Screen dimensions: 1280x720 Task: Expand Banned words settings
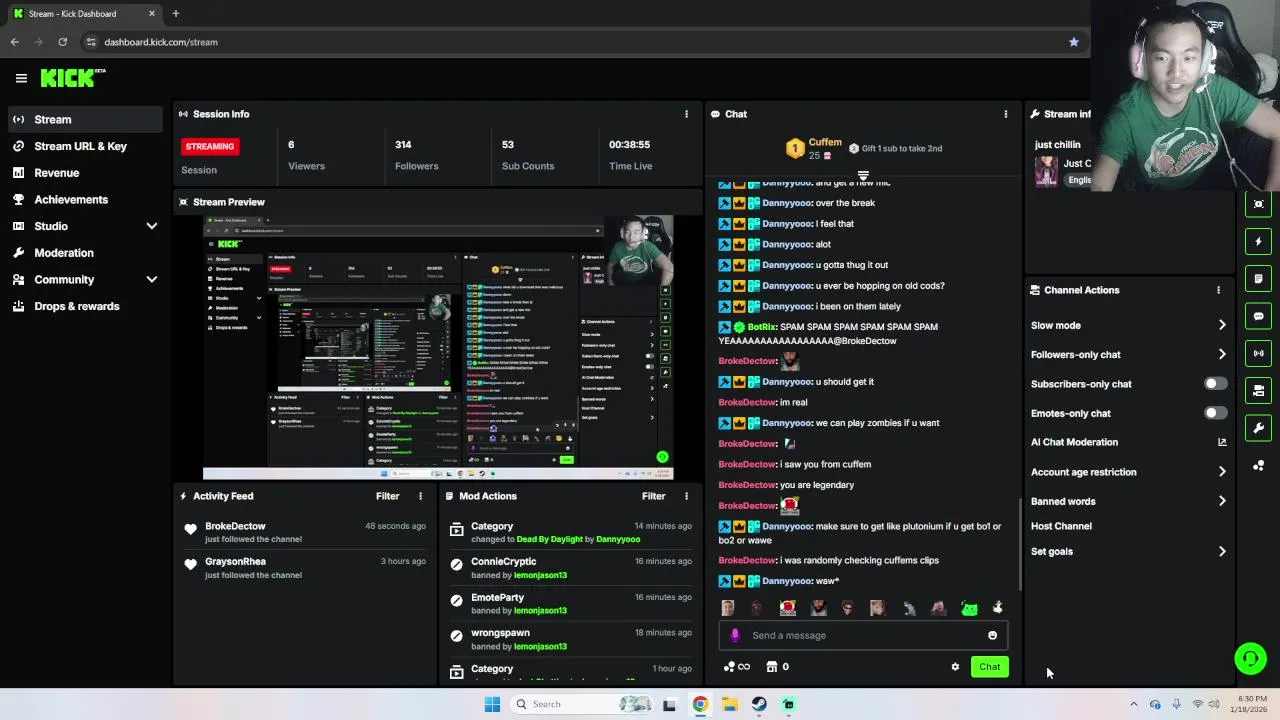[x=1222, y=501]
